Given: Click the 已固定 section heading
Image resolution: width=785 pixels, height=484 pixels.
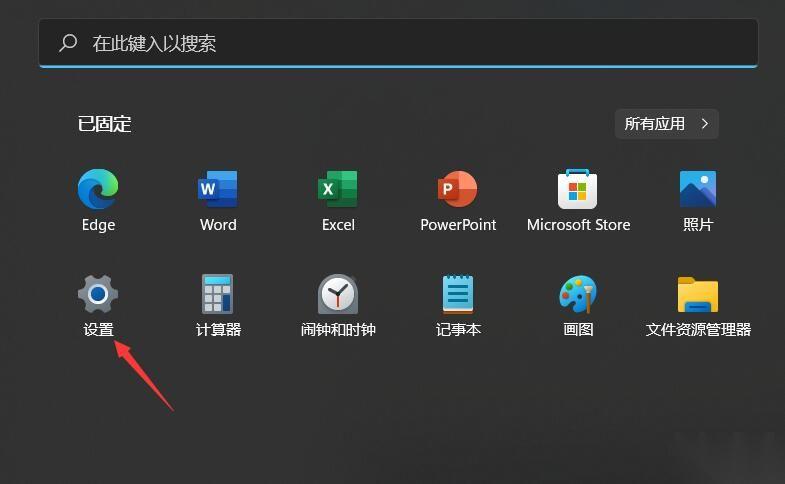Looking at the screenshot, I should pos(104,124).
